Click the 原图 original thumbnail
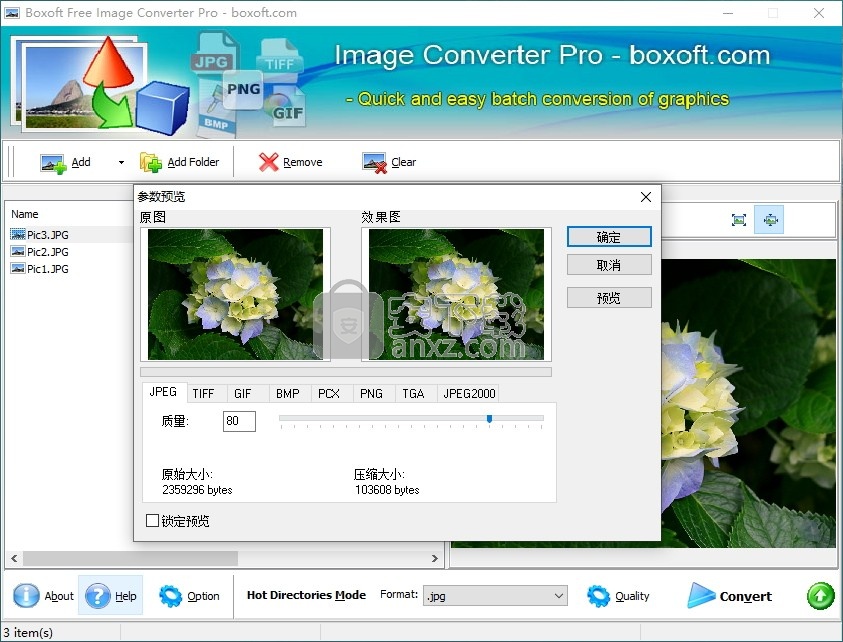The width and height of the screenshot is (843, 642). tap(235, 294)
